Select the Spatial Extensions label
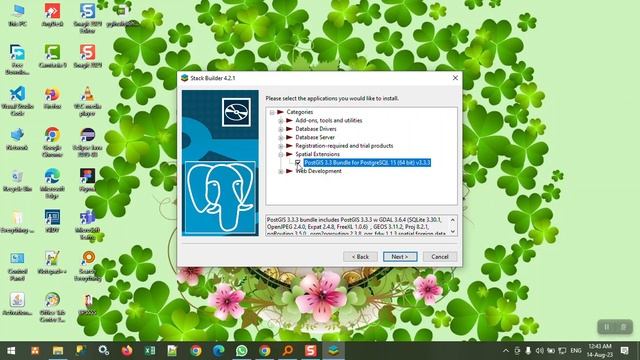640x360 pixels. pyautogui.click(x=318, y=154)
